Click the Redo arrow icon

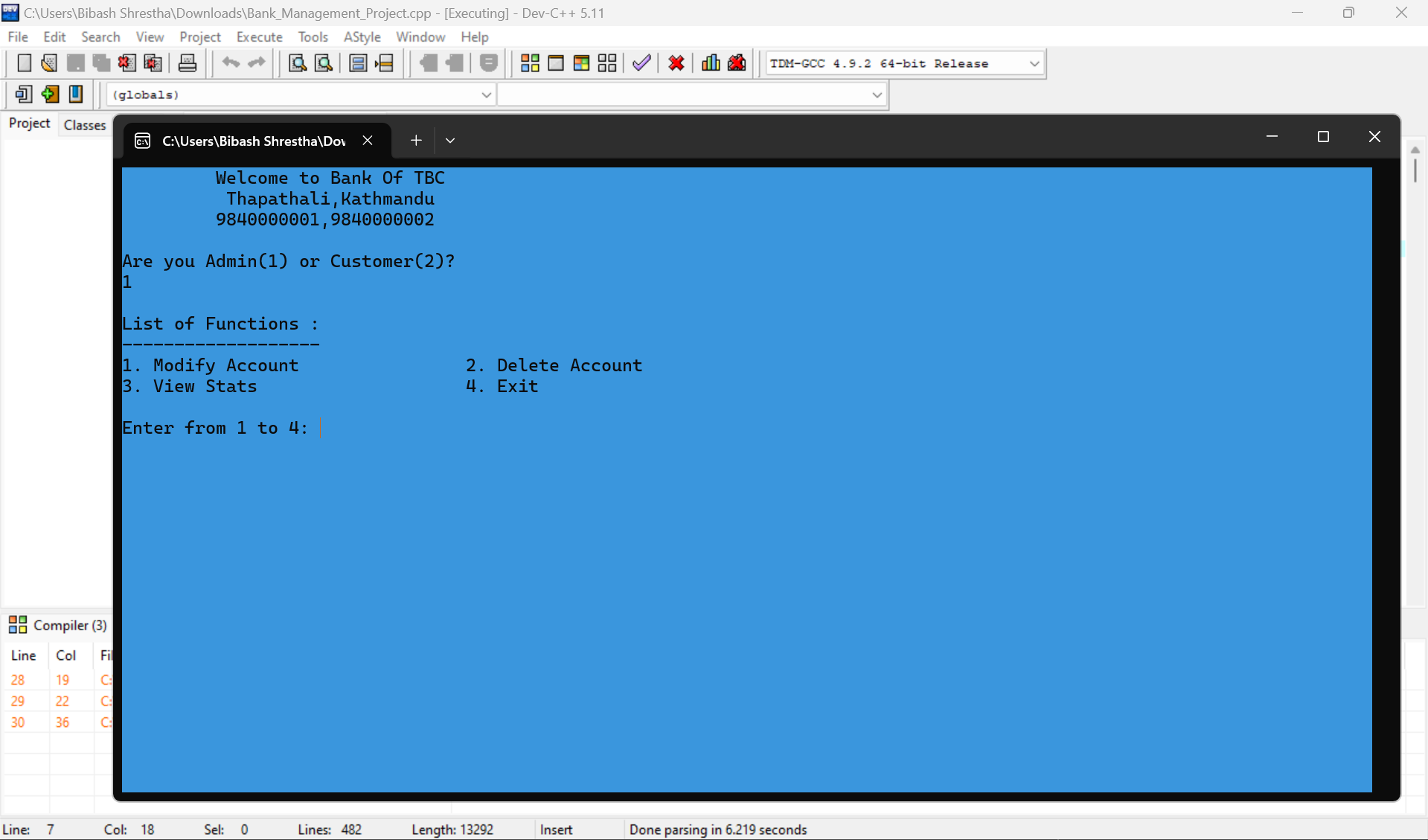tap(257, 63)
